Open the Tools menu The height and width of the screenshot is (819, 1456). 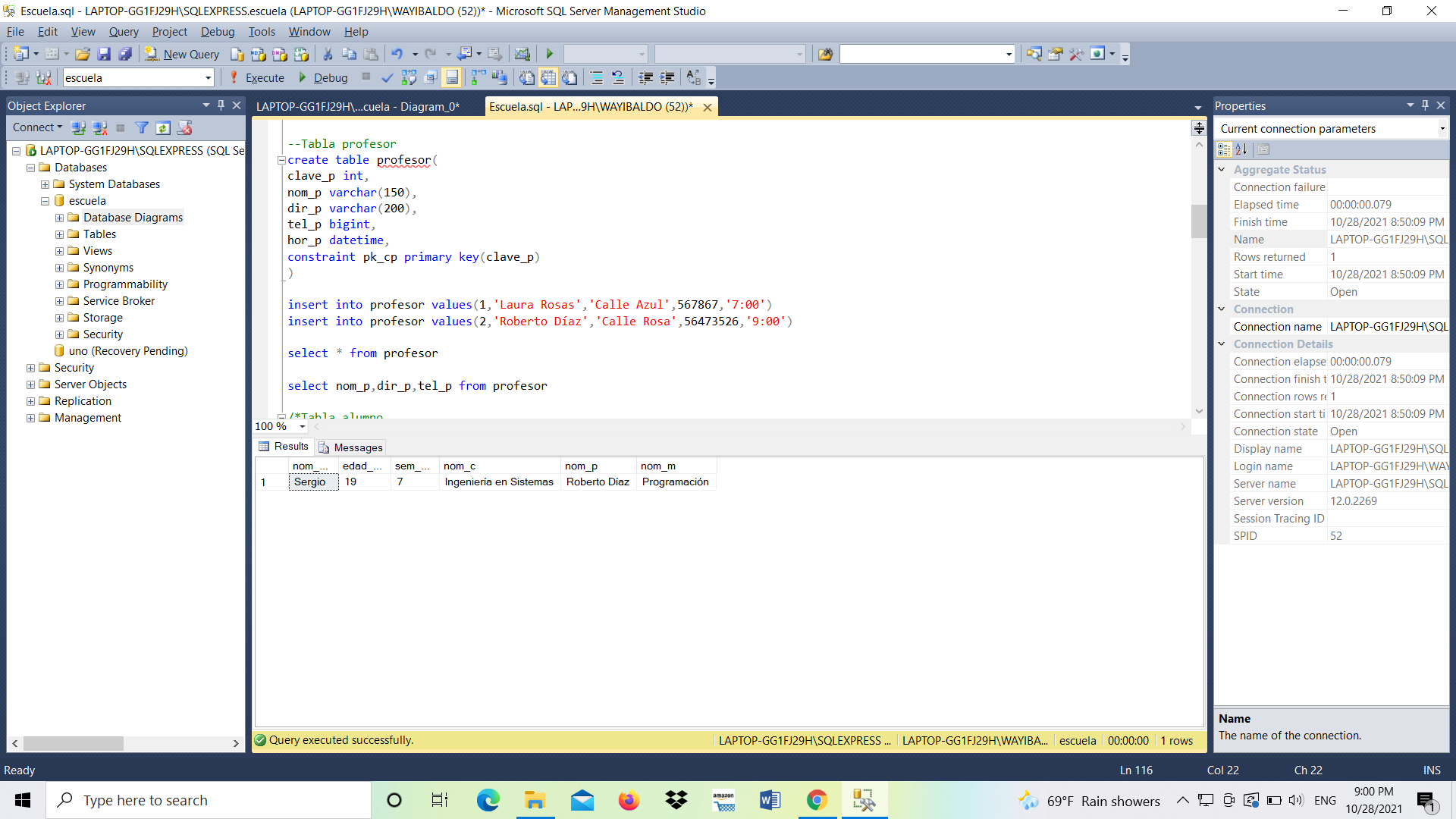coord(262,31)
